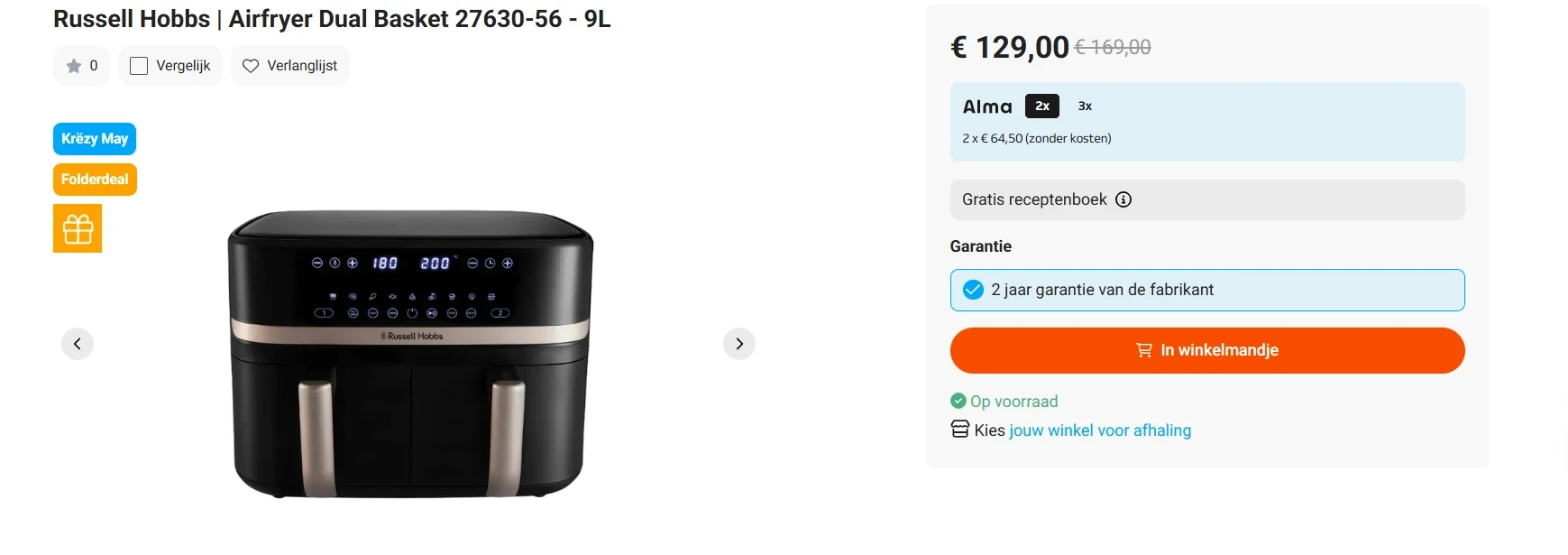Click the Verlanglijst heart icon
1568x555 pixels.
251,66
